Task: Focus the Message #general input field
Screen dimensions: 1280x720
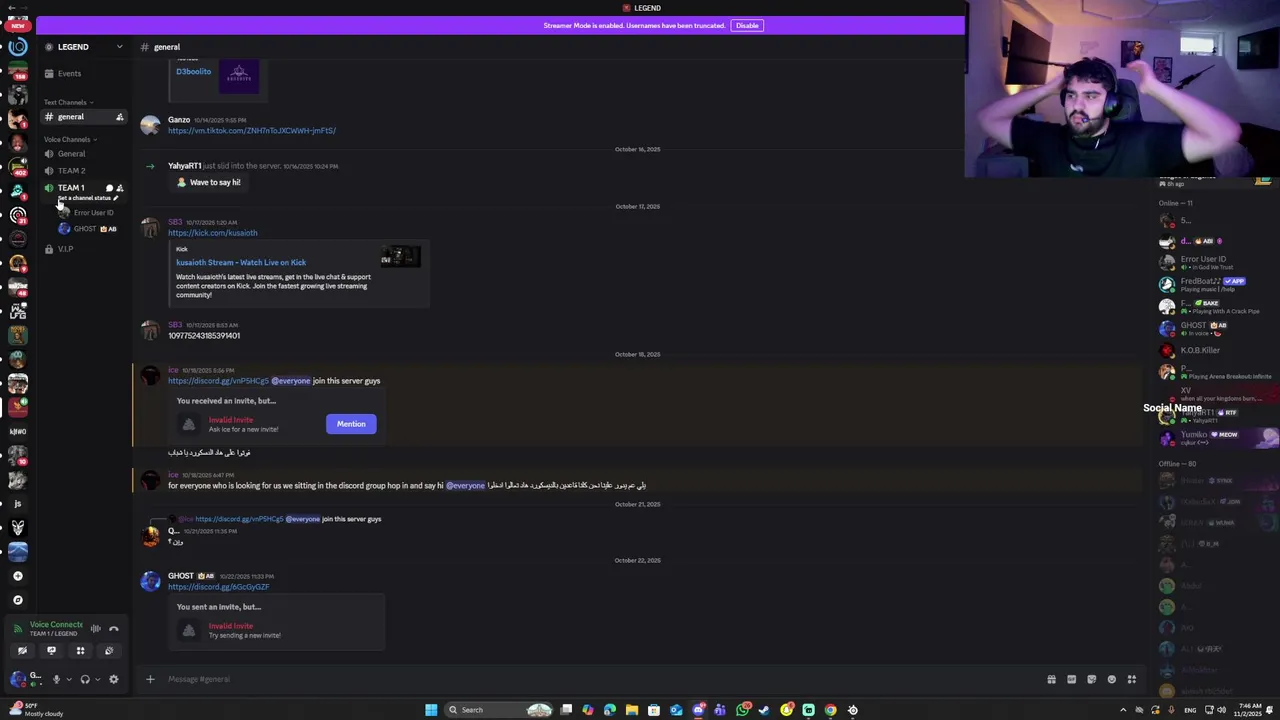Action: pos(600,679)
